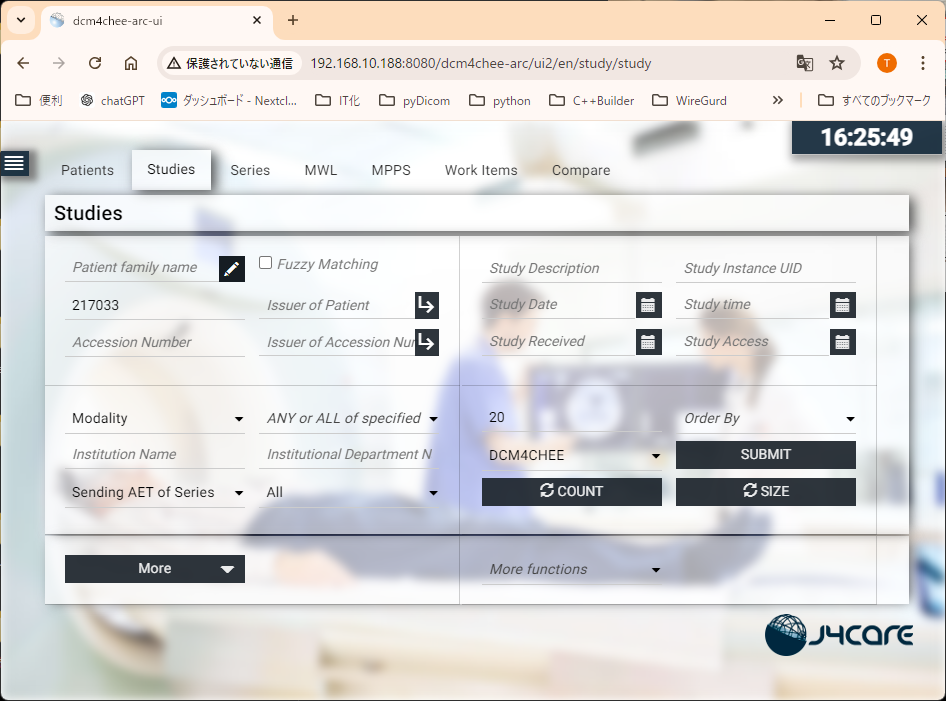Click the SUBMIT button
Viewport: 946px width, 701px height.
tap(766, 455)
